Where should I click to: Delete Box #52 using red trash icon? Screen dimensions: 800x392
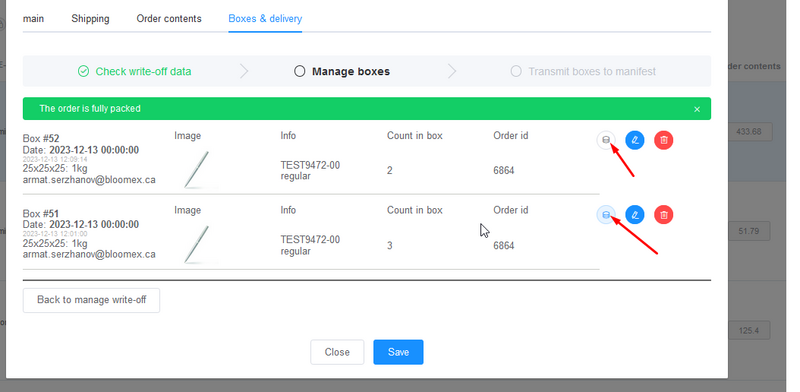click(664, 140)
